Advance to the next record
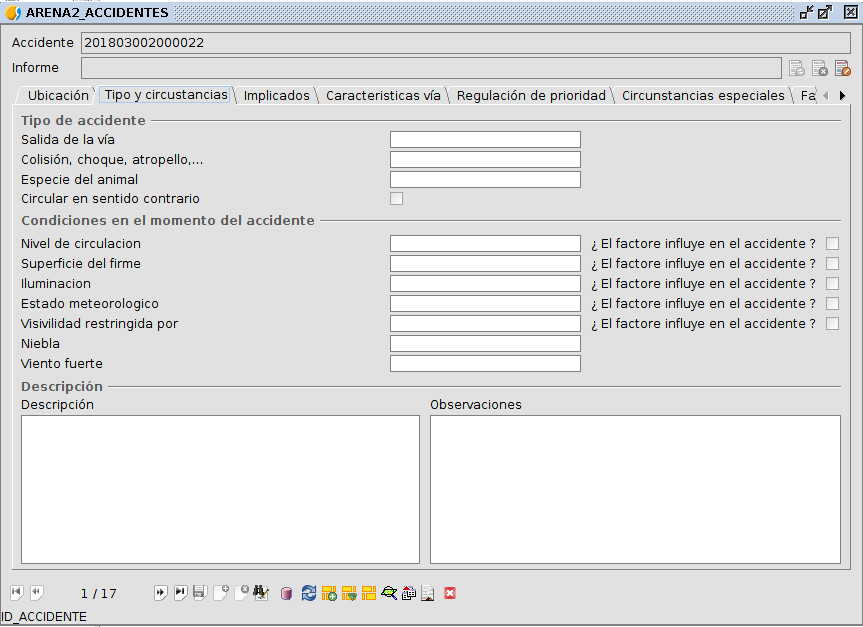 [160, 593]
